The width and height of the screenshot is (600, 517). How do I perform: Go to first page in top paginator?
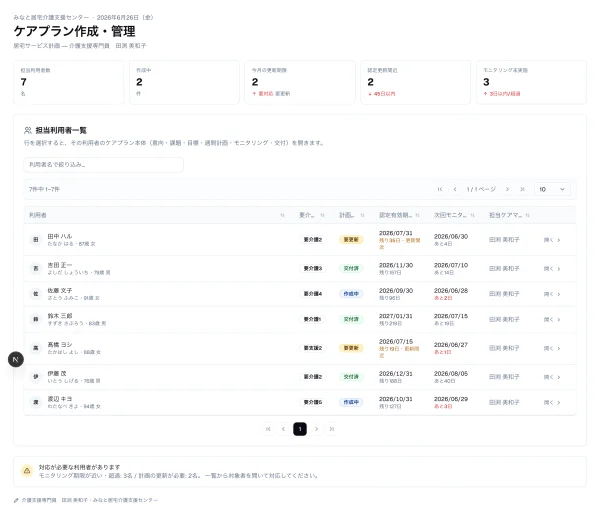pyautogui.click(x=440, y=189)
